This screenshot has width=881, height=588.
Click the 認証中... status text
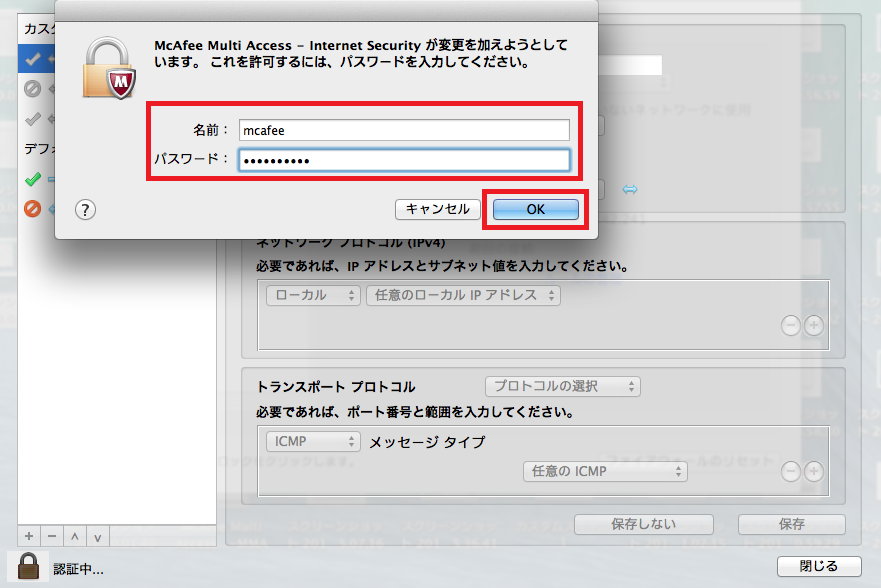(x=79, y=569)
